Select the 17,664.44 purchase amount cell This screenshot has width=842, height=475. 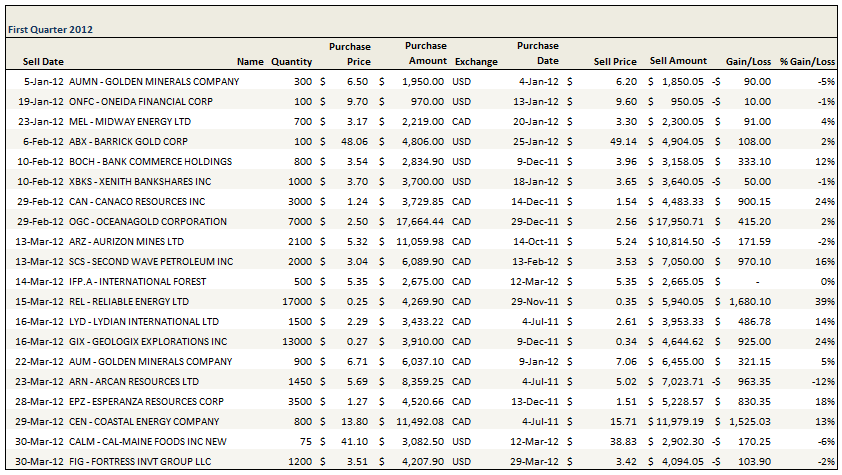(x=418, y=222)
